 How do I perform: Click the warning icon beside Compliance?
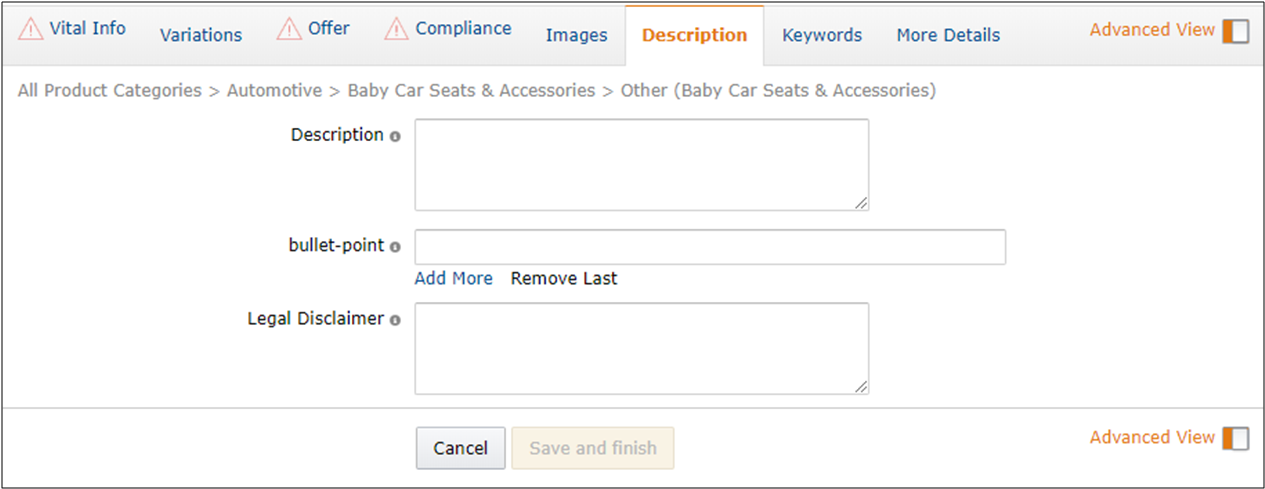click(397, 29)
